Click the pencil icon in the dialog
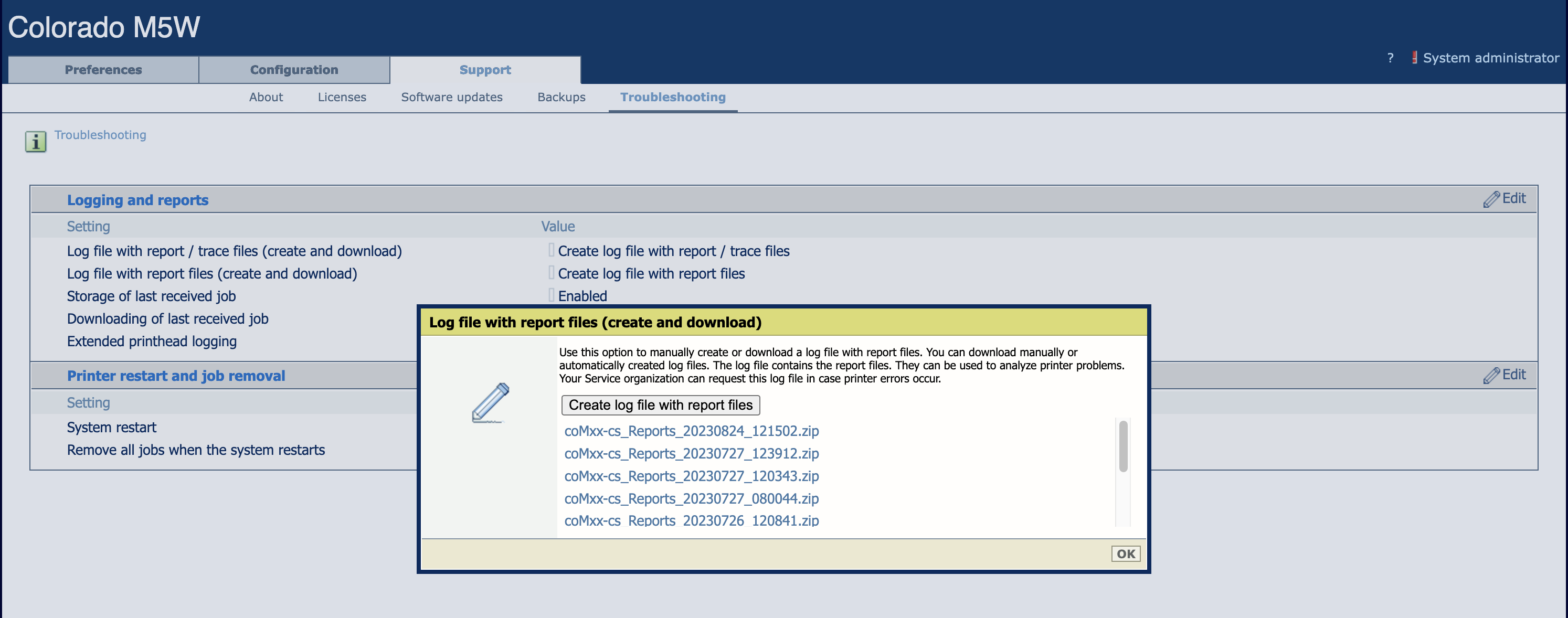The width and height of the screenshot is (1568, 618). pos(490,403)
